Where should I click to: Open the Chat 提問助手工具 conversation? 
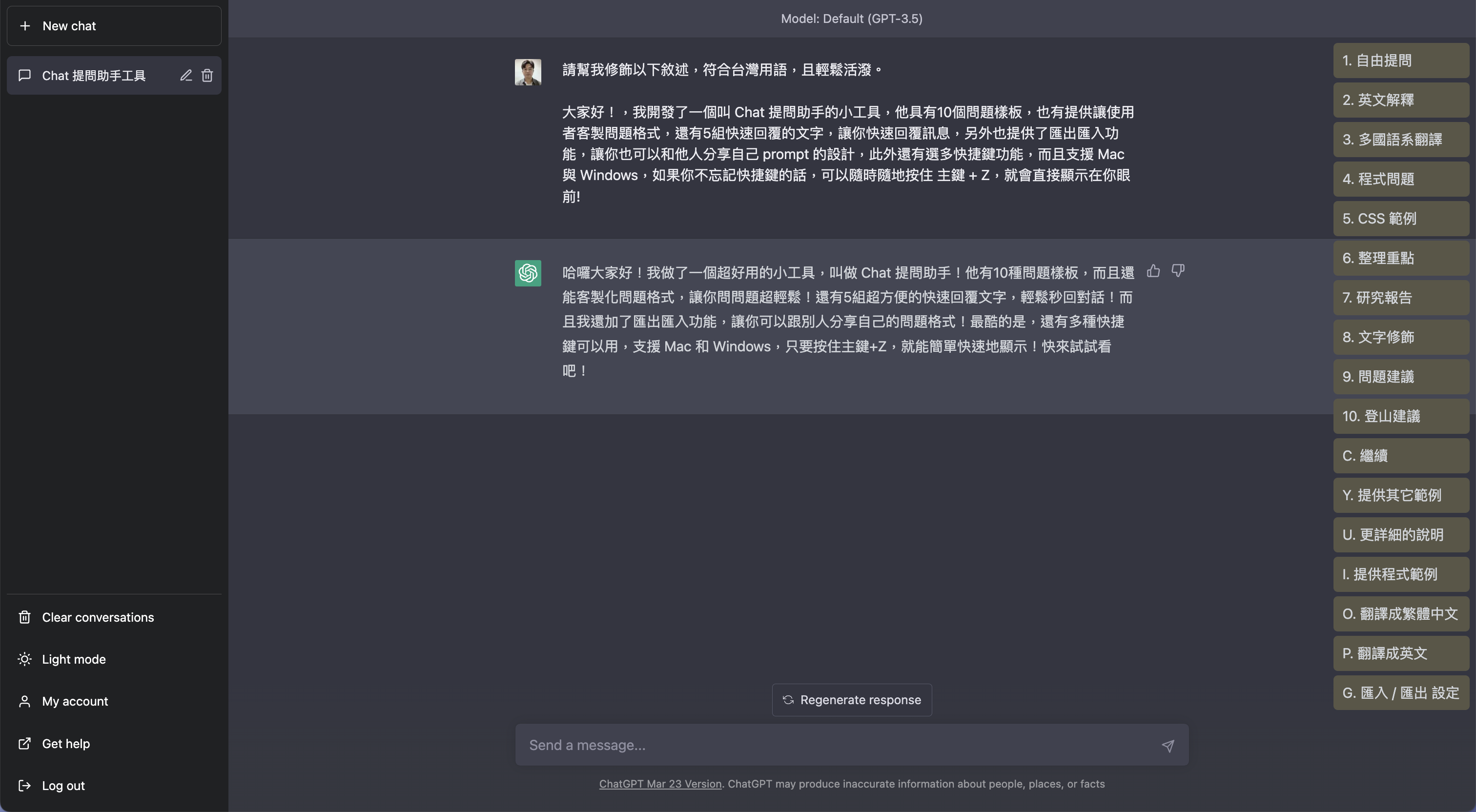click(94, 76)
